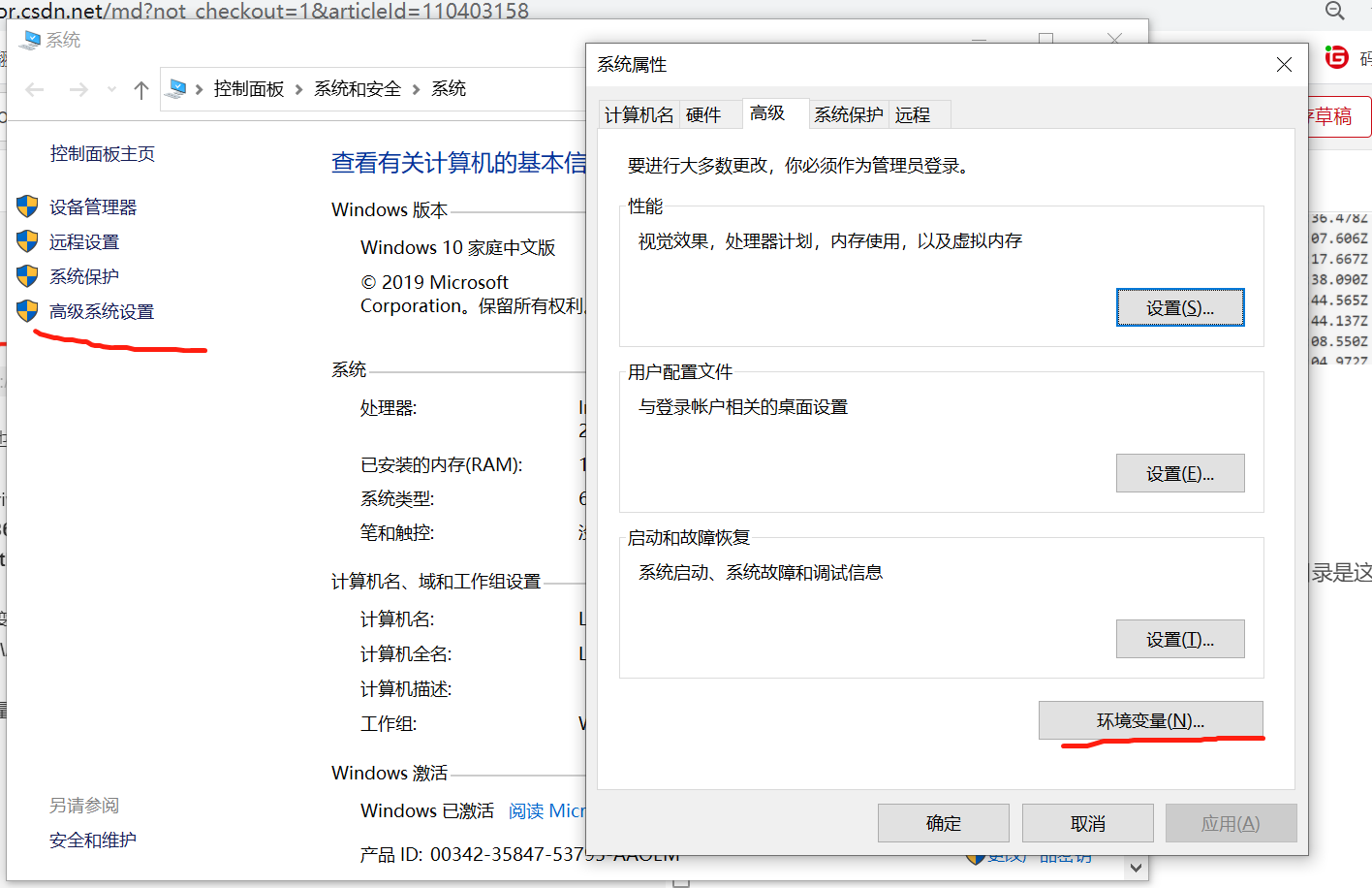1372x888 pixels.
Task: Click the shield icon next to 系统保护 in sidebar
Action: coord(27,276)
